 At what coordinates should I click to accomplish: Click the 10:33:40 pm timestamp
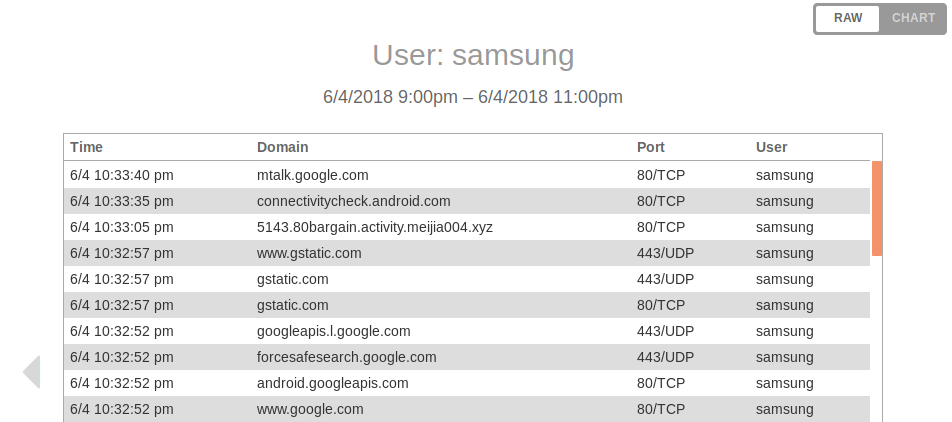pos(122,175)
